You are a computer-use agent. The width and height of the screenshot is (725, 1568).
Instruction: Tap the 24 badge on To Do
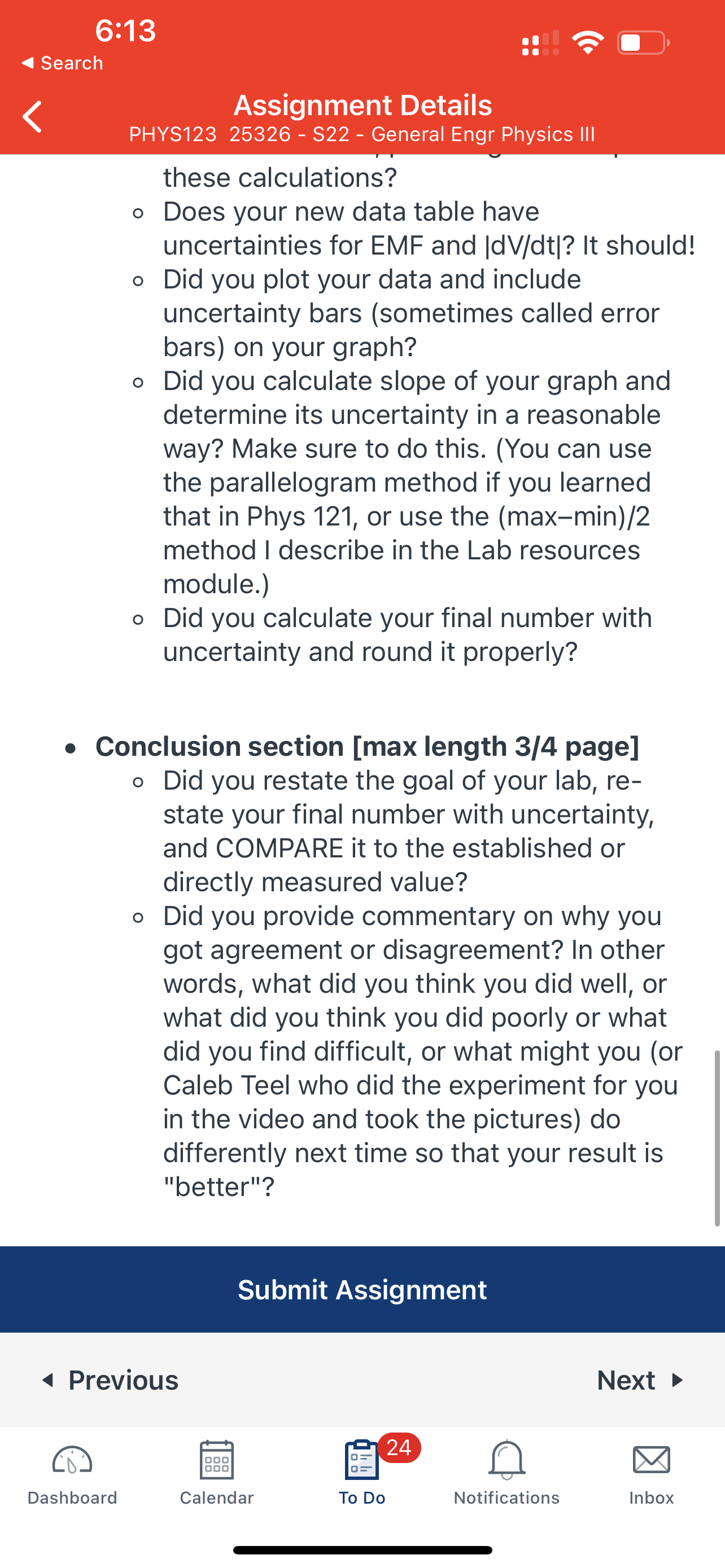[x=399, y=1447]
